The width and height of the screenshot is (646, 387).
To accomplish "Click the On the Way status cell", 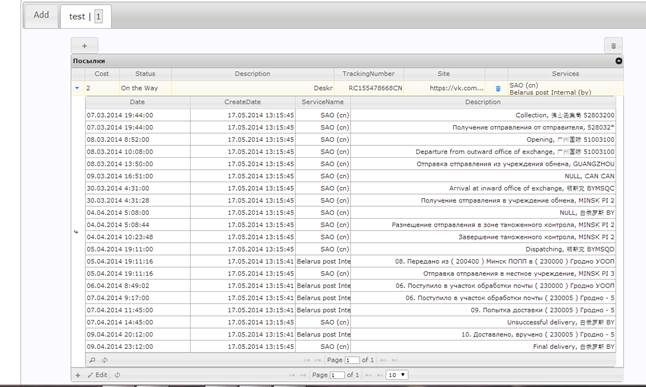I will [x=145, y=88].
